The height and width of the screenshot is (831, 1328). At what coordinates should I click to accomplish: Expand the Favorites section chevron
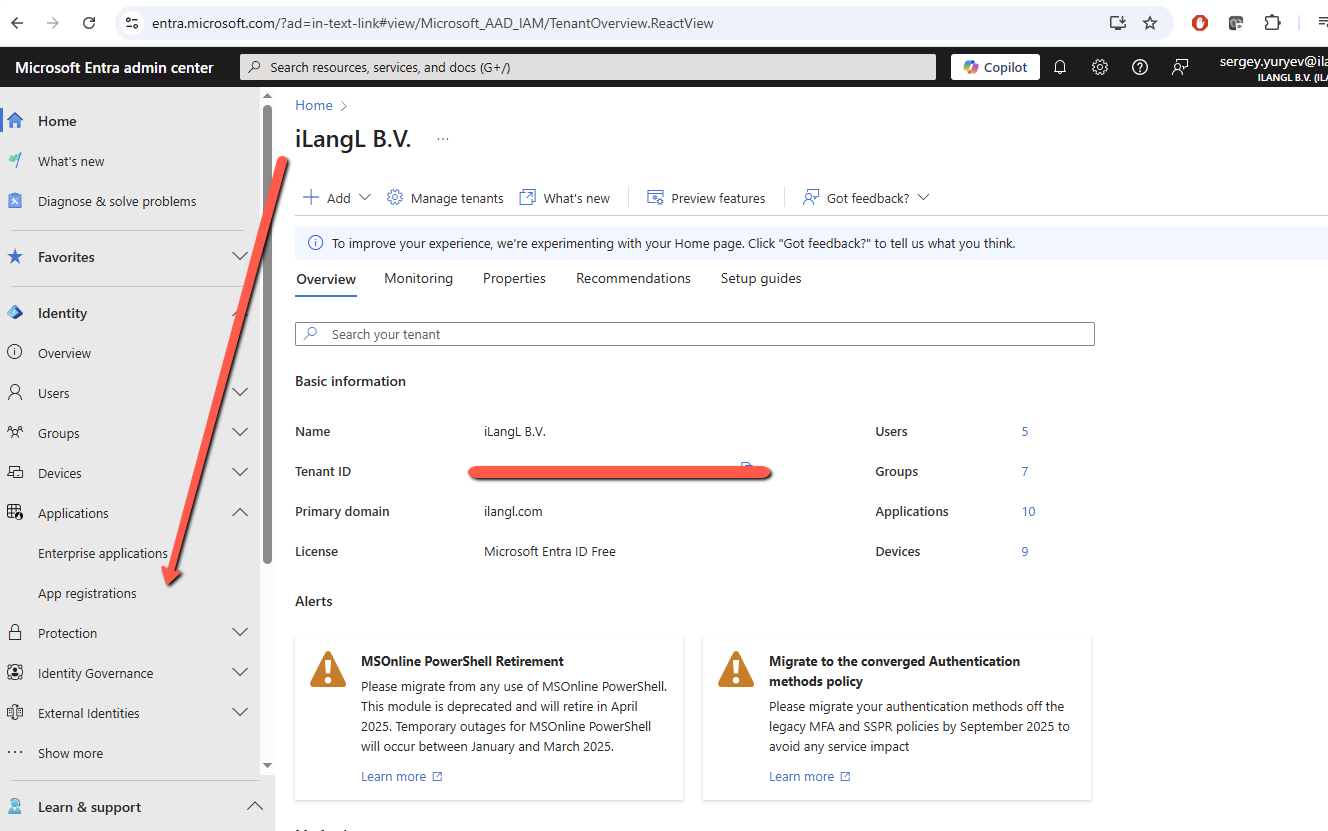pos(240,257)
